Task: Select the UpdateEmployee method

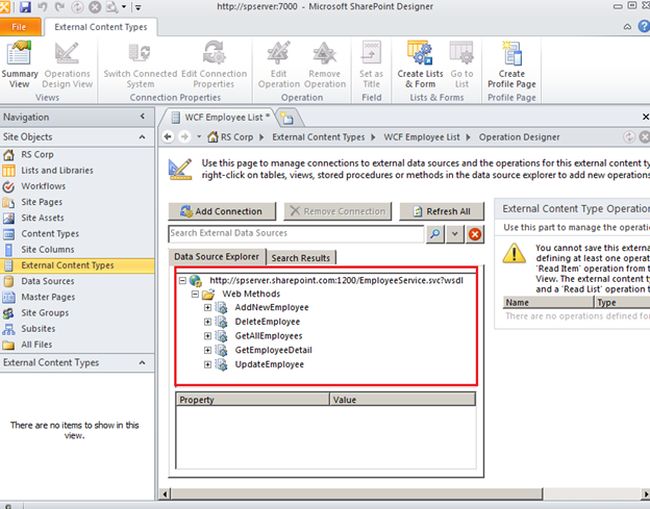Action: point(269,364)
